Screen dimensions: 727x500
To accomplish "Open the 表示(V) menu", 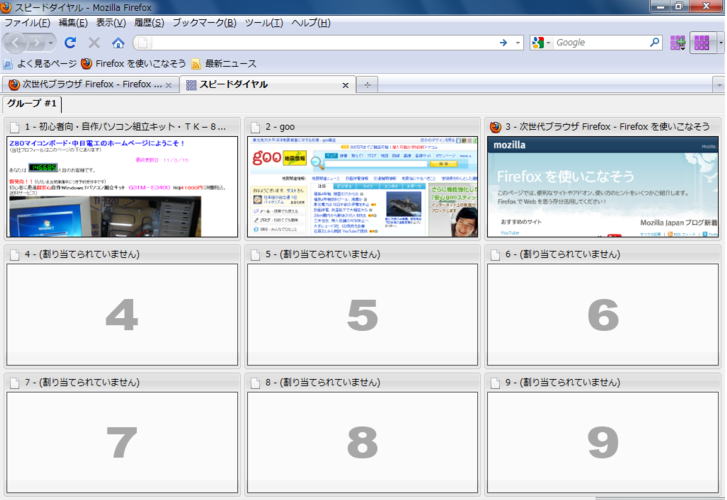I will point(111,23).
